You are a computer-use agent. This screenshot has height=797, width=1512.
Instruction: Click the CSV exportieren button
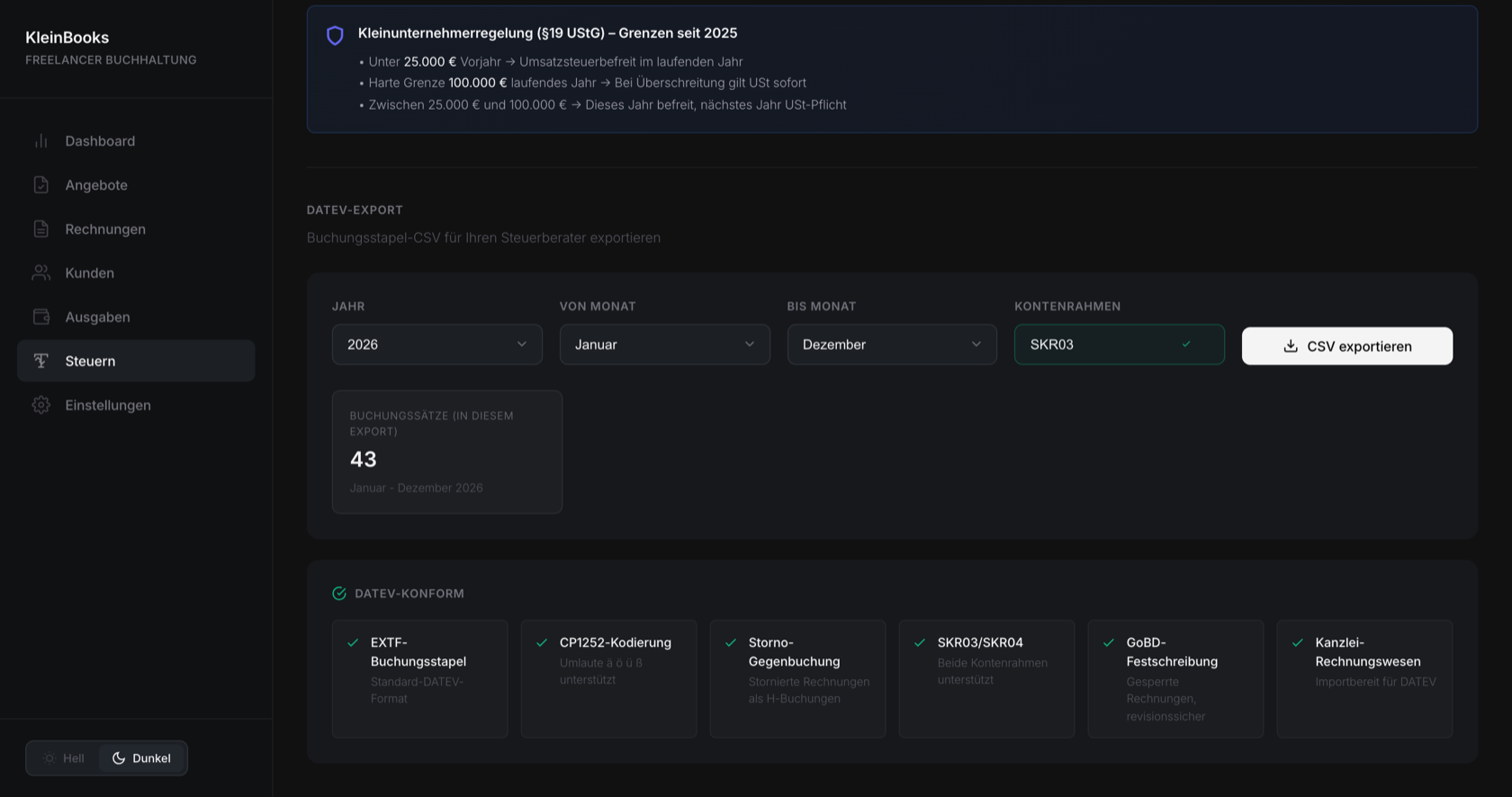coord(1347,346)
